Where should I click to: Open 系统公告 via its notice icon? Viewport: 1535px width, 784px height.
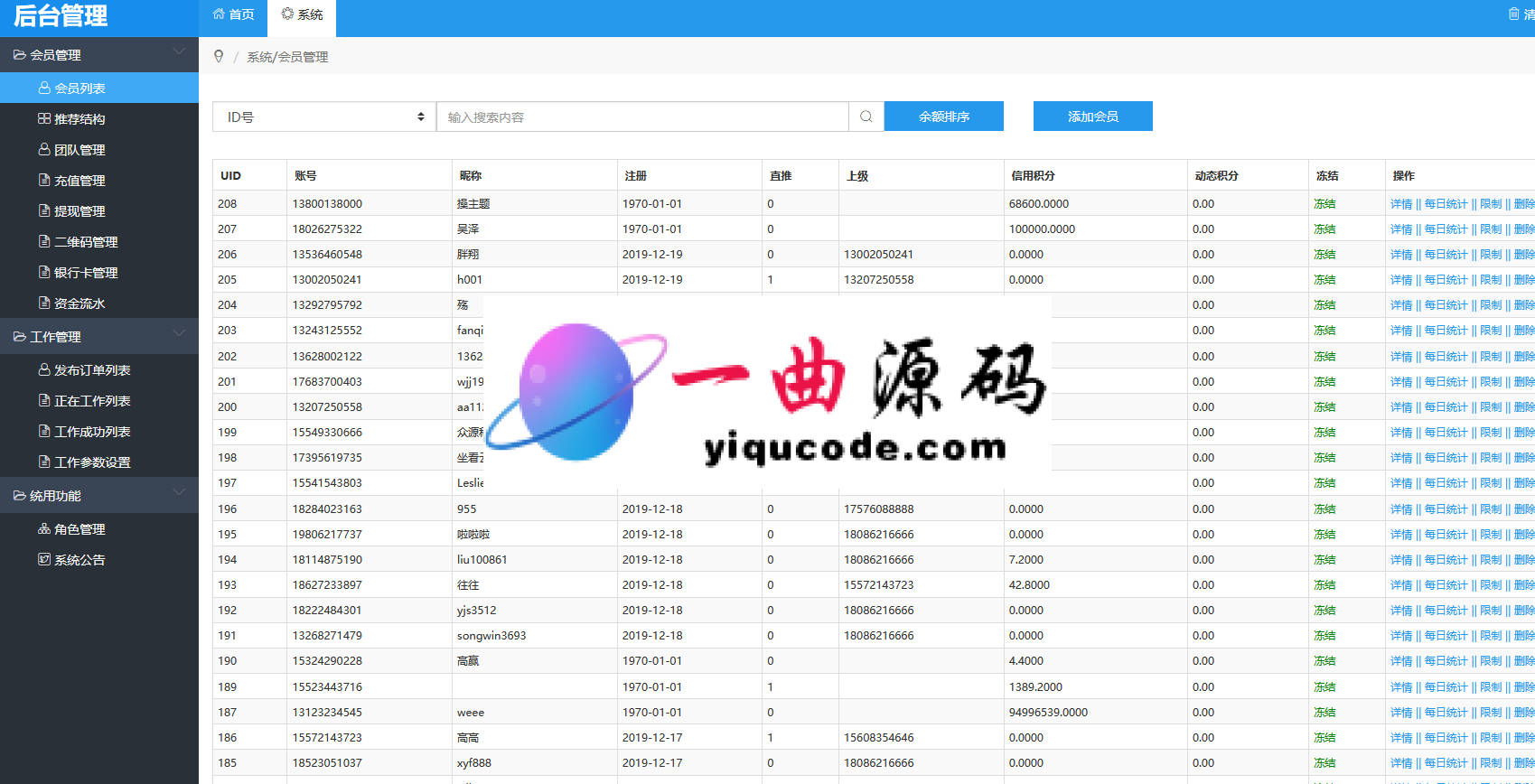(43, 560)
